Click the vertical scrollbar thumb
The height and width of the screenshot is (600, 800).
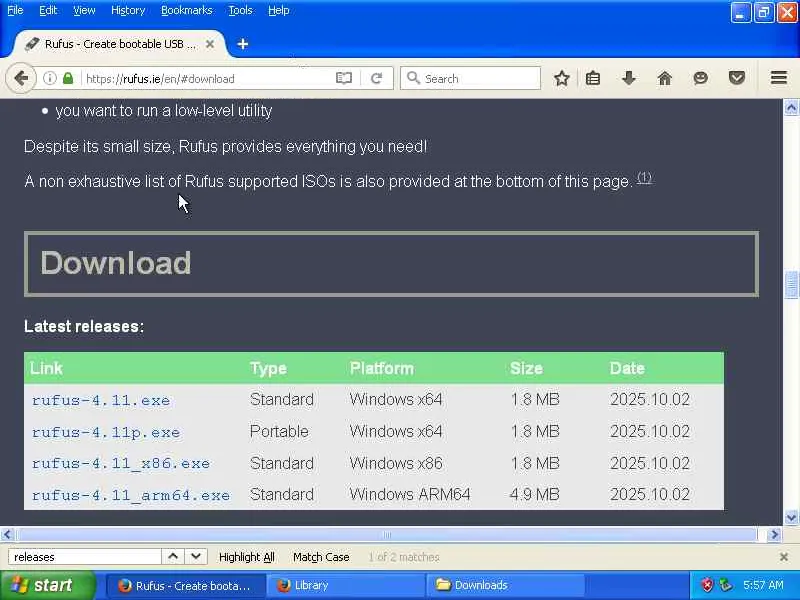pos(791,285)
